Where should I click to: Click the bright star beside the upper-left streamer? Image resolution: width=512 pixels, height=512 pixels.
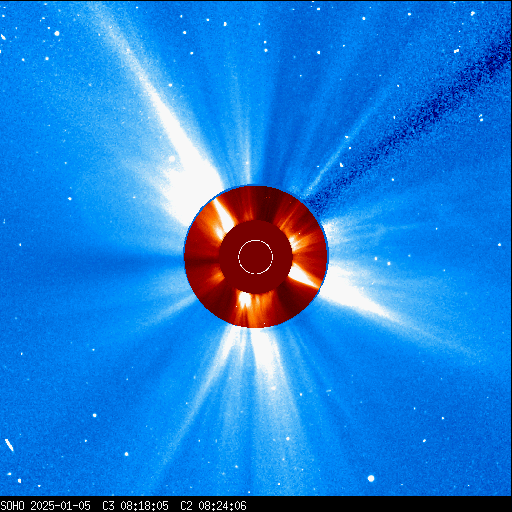(x=172, y=159)
